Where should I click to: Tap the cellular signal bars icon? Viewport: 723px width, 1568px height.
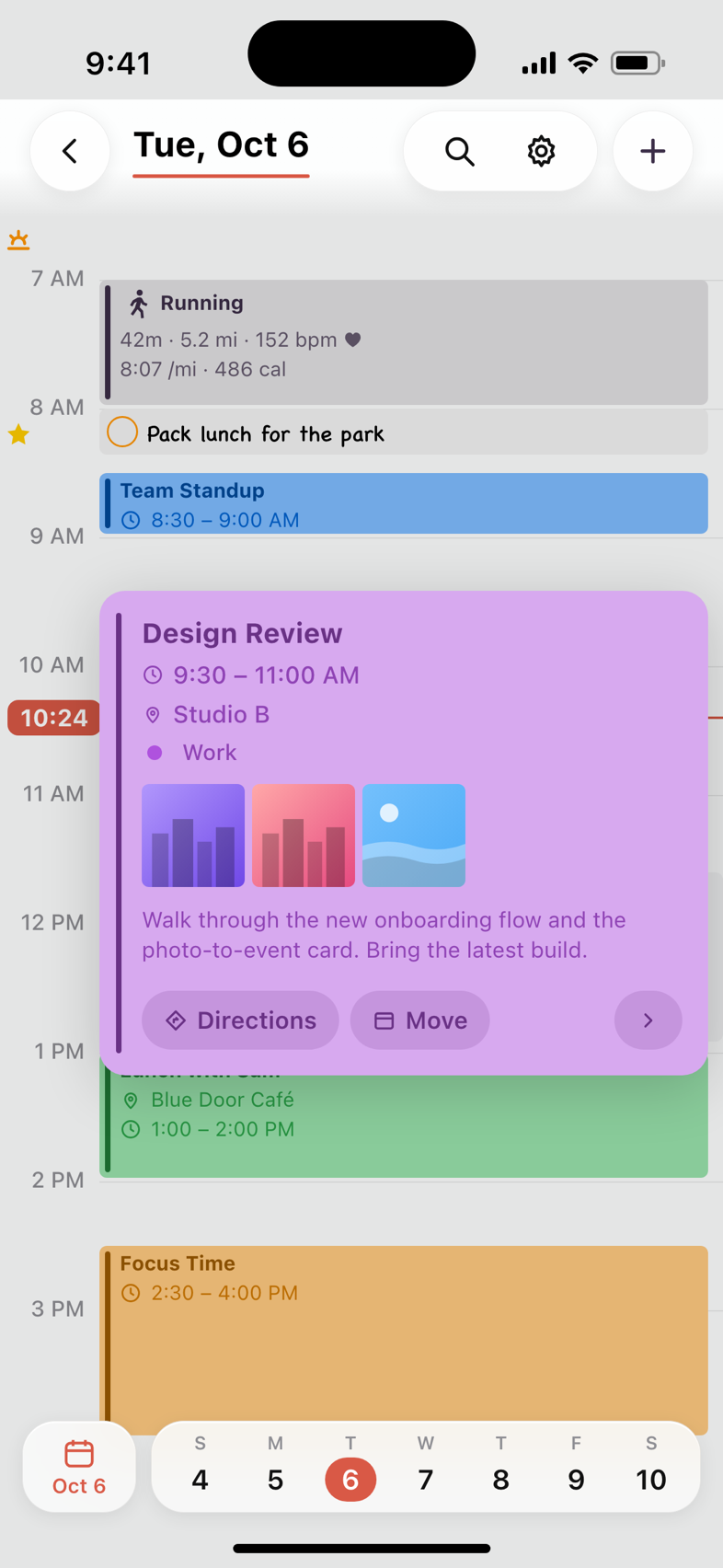coord(538,63)
